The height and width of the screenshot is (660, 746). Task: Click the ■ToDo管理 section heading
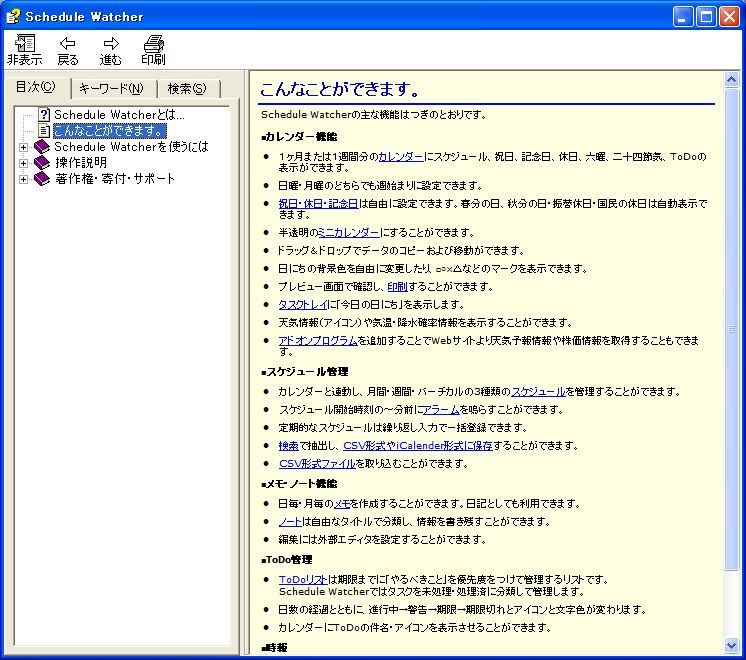[287, 560]
